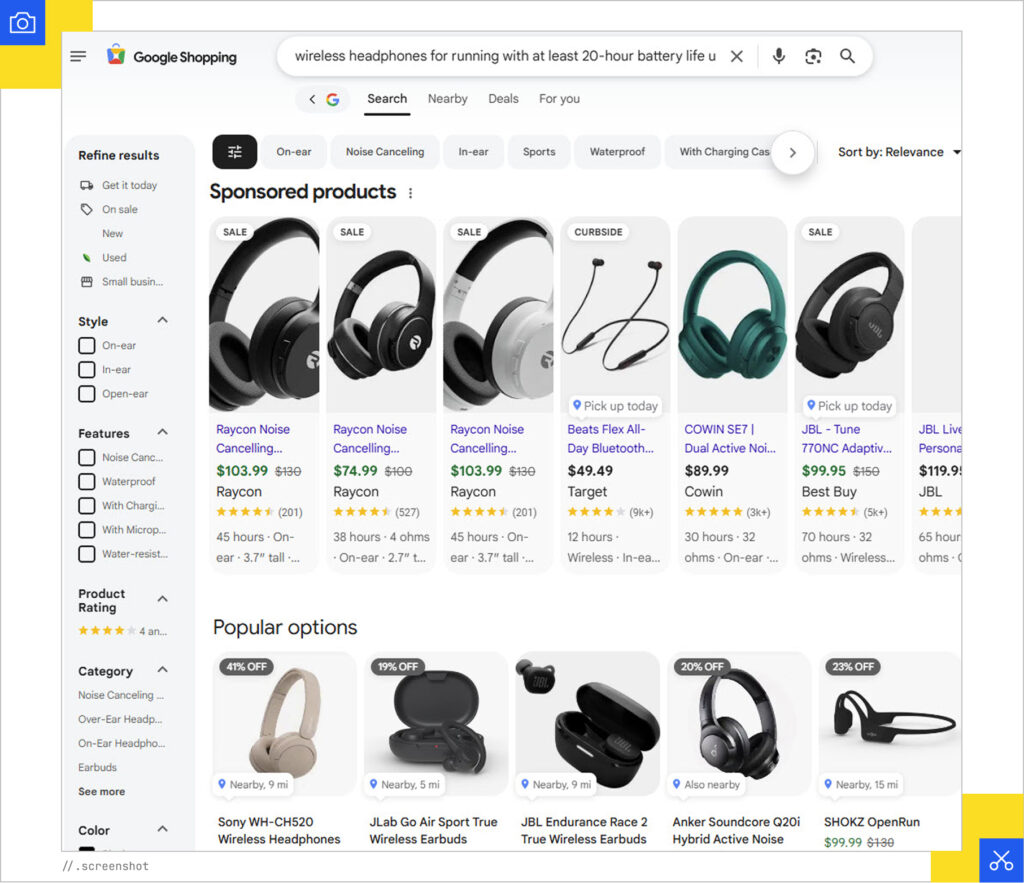Open Google Lens image search
This screenshot has height=883, width=1024.
(812, 56)
